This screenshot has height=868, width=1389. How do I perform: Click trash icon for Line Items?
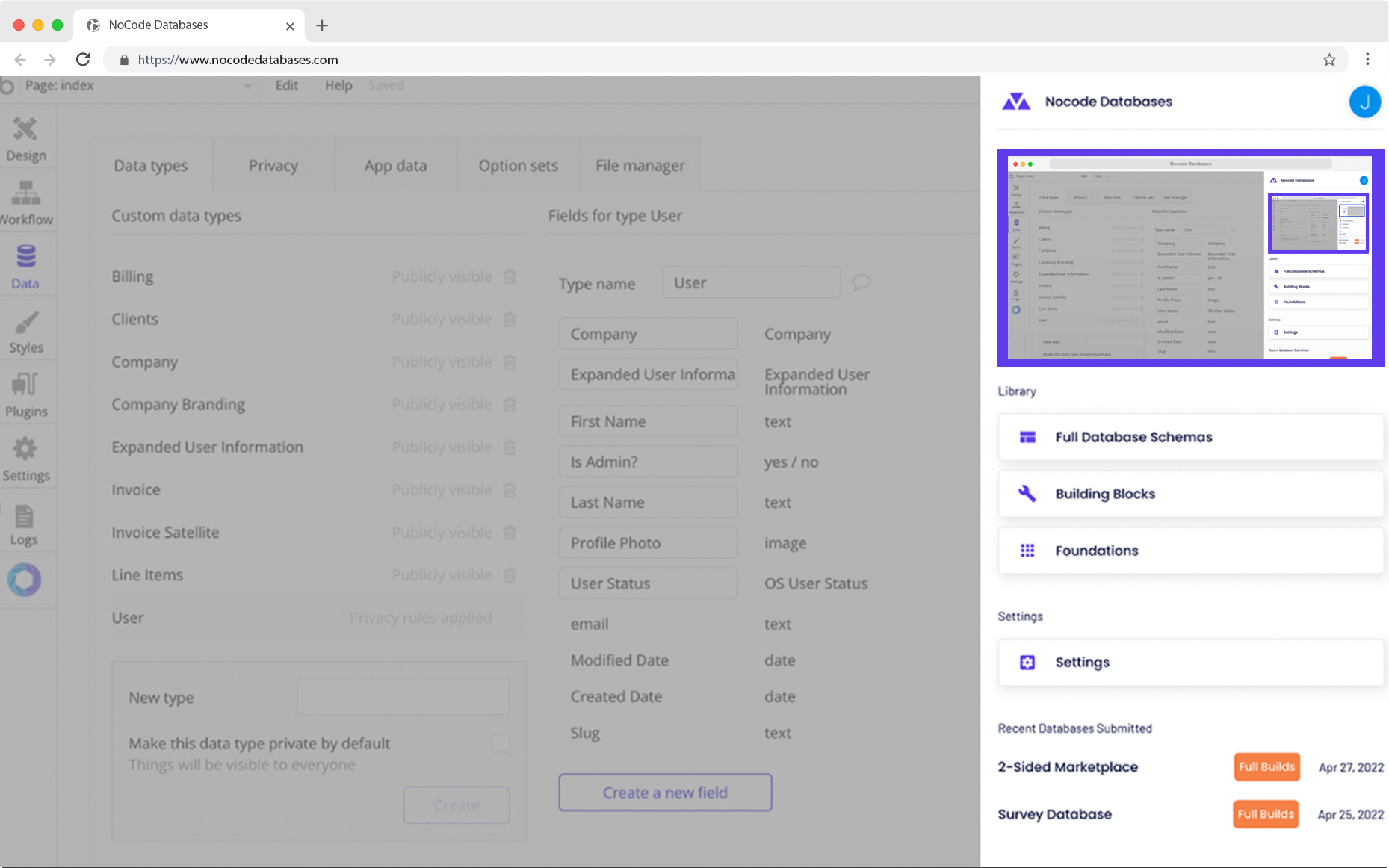(510, 575)
